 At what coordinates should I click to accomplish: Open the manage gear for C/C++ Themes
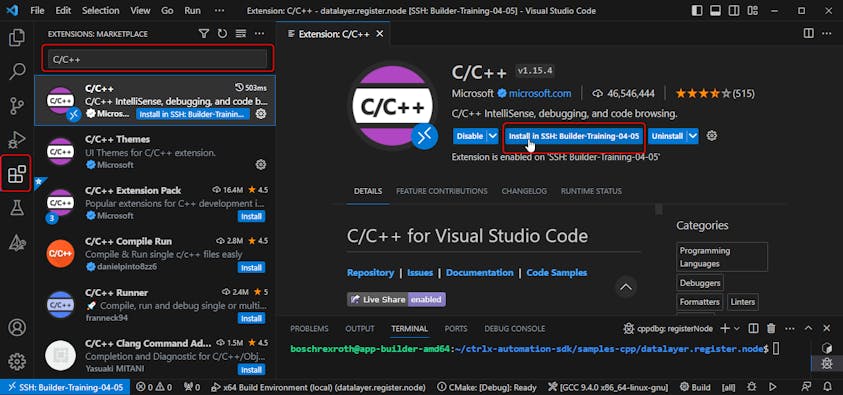click(x=261, y=164)
